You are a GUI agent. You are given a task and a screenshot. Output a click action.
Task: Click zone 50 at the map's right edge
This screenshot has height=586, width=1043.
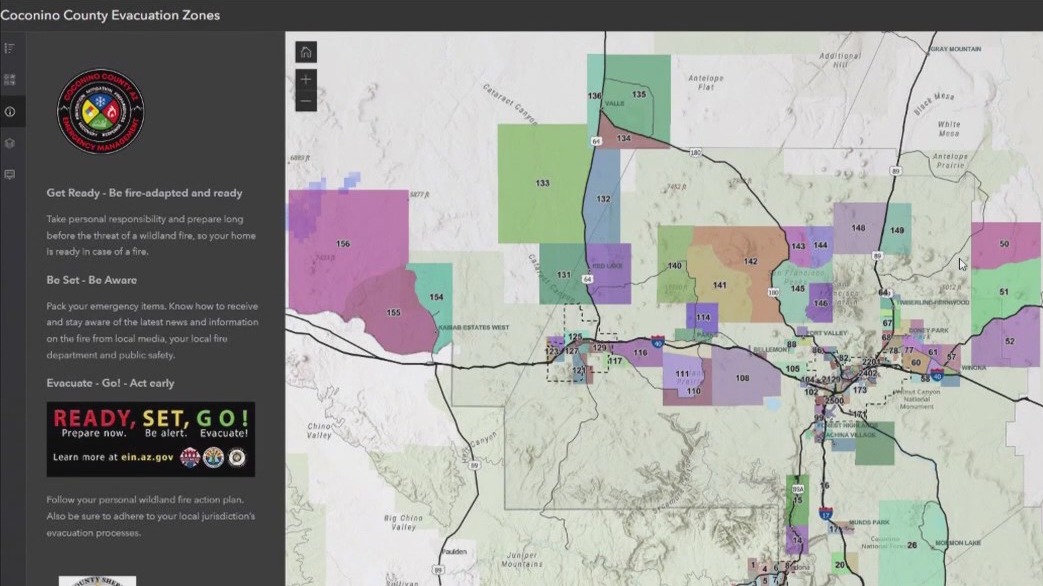pos(1003,242)
